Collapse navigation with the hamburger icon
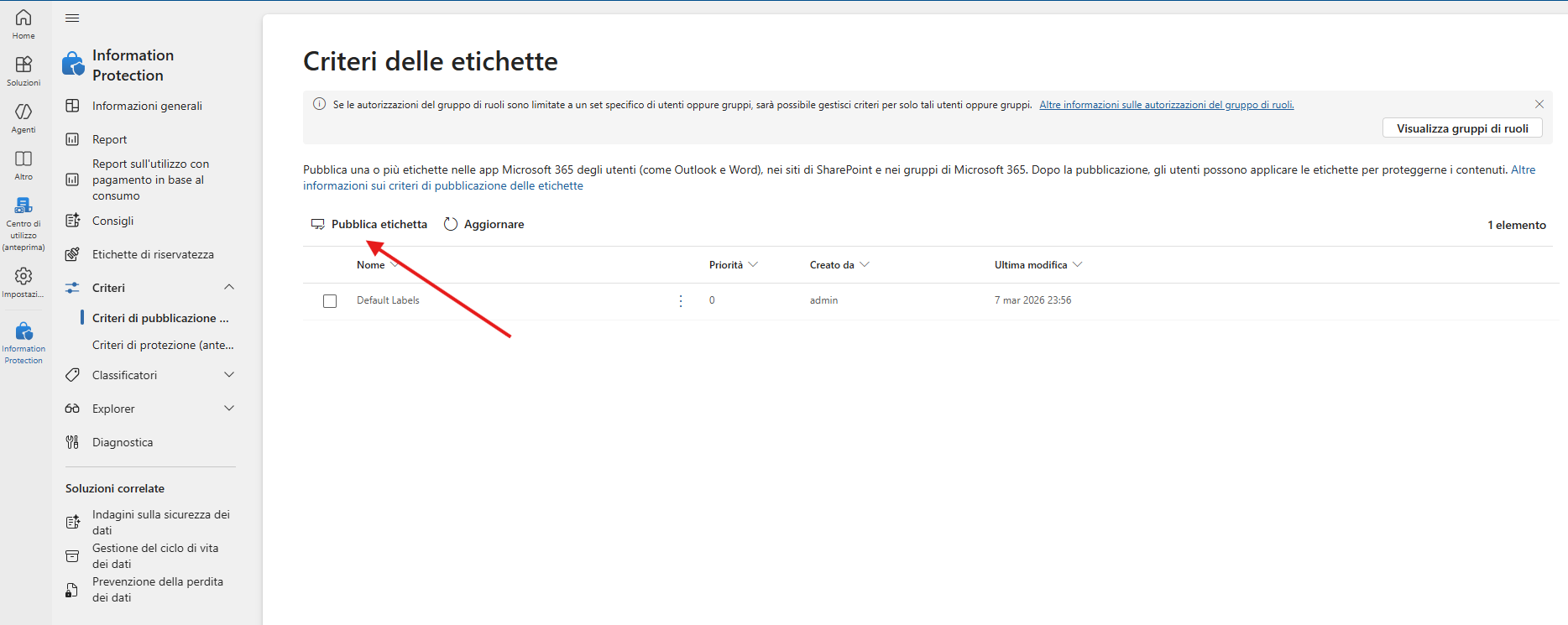The height and width of the screenshot is (625, 1568). click(72, 18)
